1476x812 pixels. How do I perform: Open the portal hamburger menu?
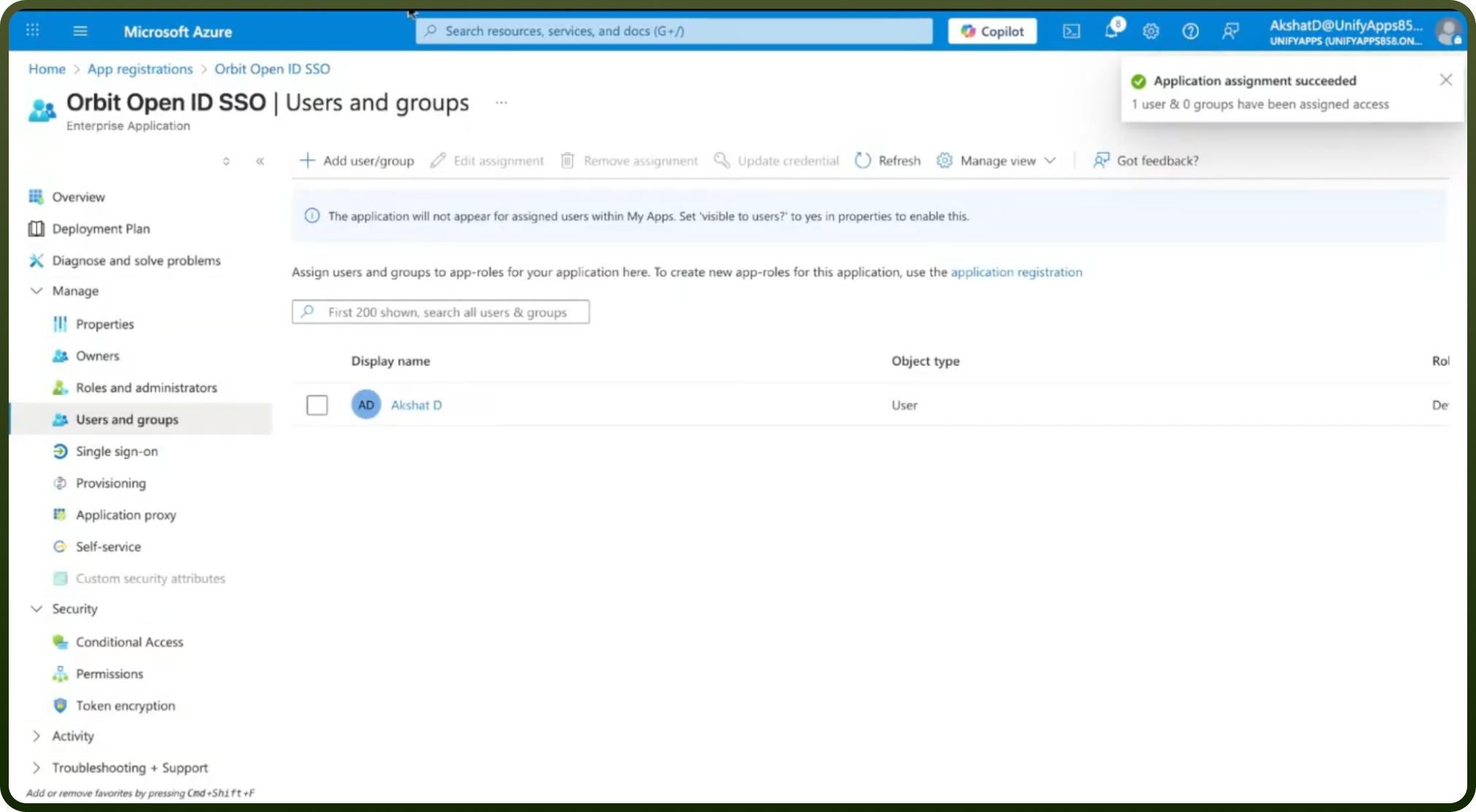click(80, 31)
